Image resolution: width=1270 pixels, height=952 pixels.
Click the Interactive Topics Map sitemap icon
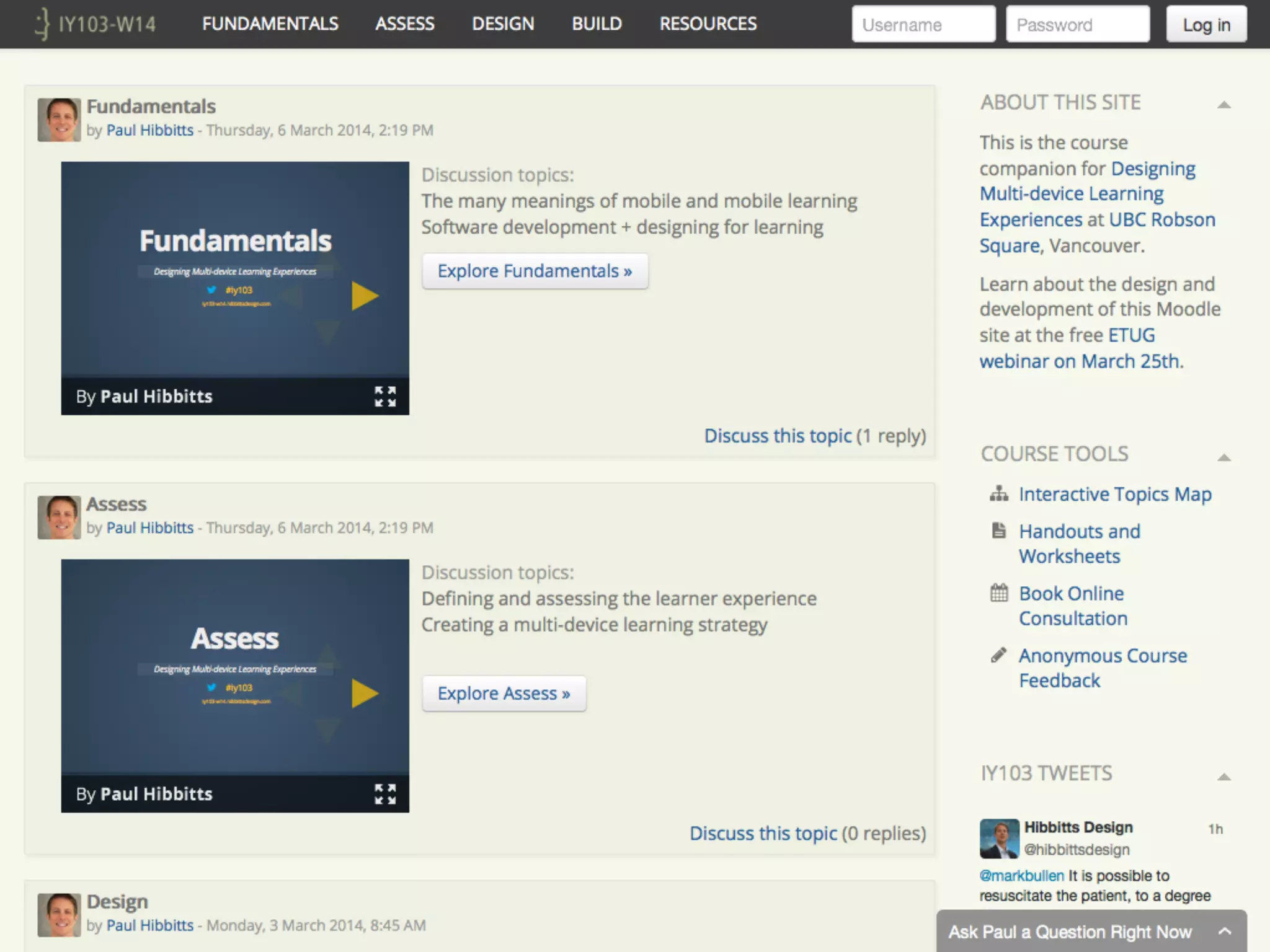[998, 494]
